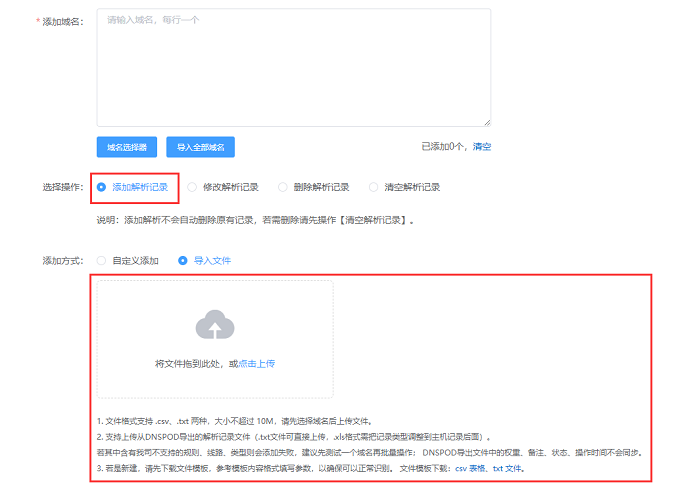Click the 选择操作 field label
This screenshot has height=485, width=680.
pyautogui.click(x=62, y=187)
